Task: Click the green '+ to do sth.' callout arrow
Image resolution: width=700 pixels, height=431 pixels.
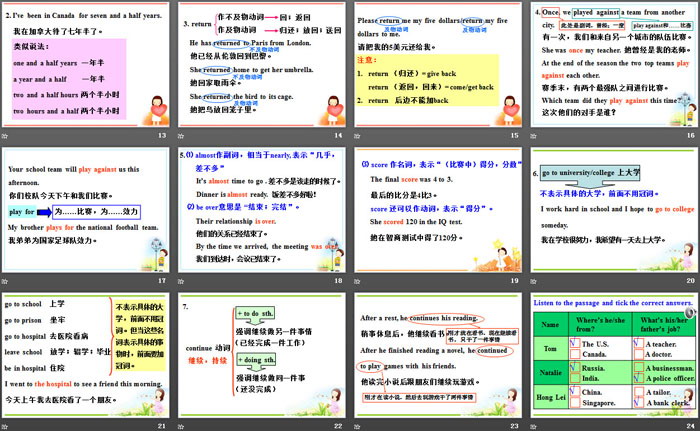Action: [256, 312]
